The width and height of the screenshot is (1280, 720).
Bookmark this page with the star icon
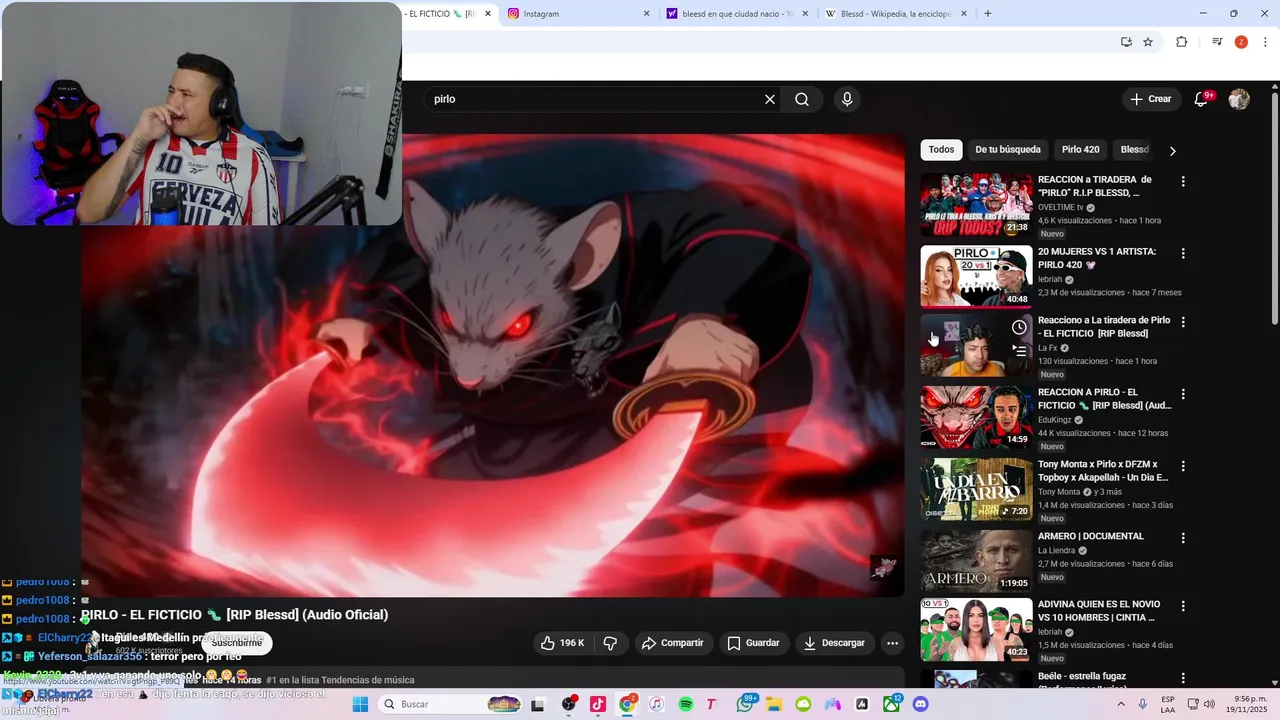click(x=1148, y=42)
